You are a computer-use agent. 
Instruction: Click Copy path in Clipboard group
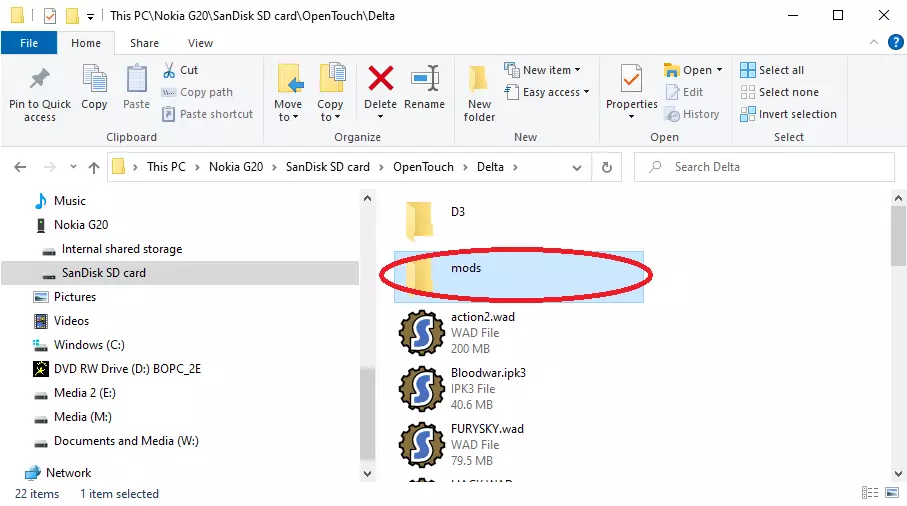(197, 92)
